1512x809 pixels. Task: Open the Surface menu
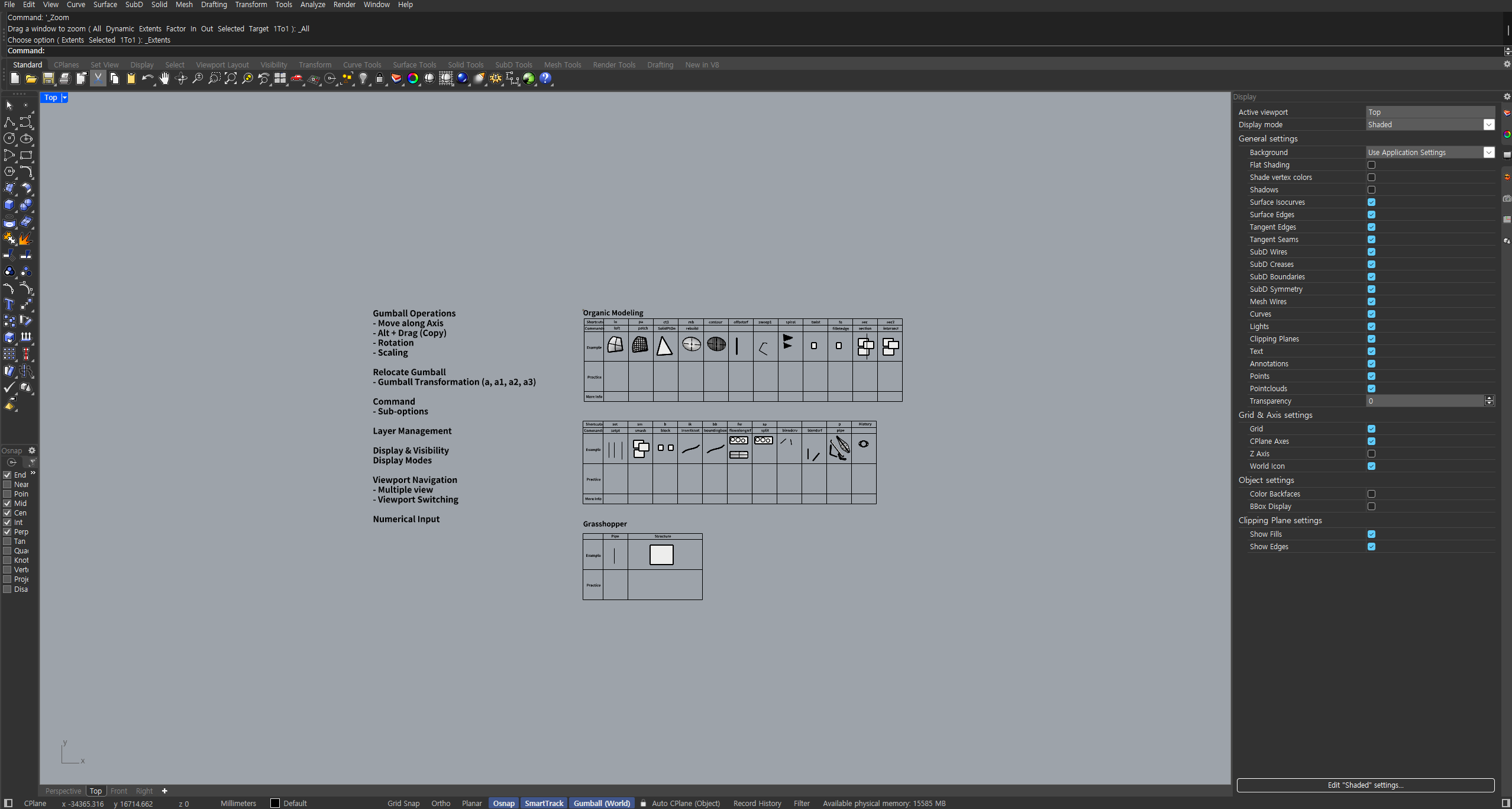click(105, 5)
